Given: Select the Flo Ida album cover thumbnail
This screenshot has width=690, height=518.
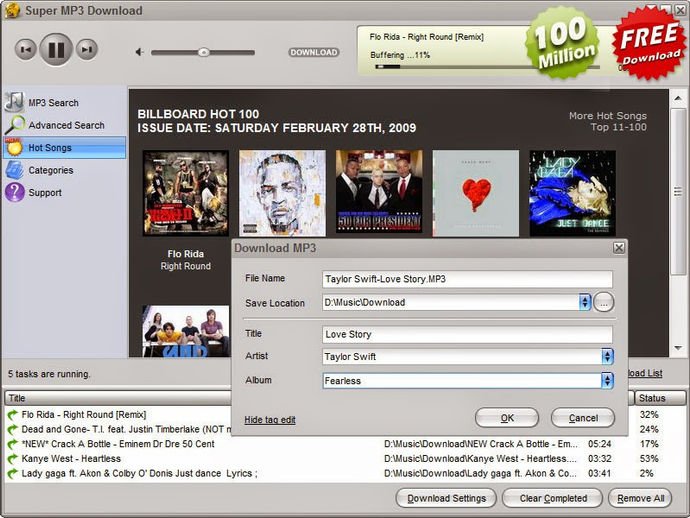Looking at the screenshot, I should [x=186, y=193].
